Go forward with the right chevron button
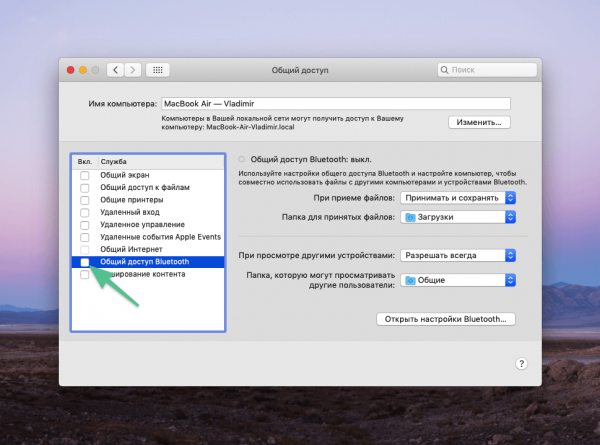Screen dimensions: 600x445 [x=133, y=70]
